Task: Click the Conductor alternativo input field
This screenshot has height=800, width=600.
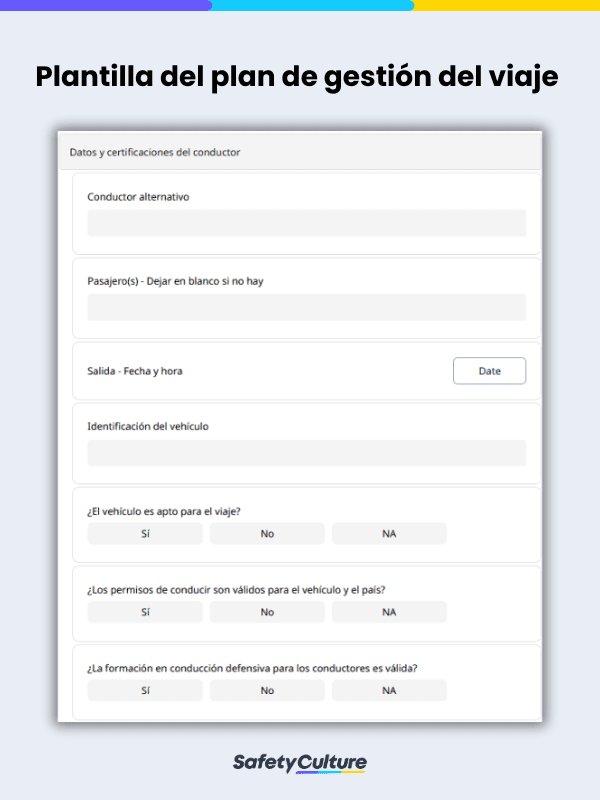Action: tap(306, 223)
